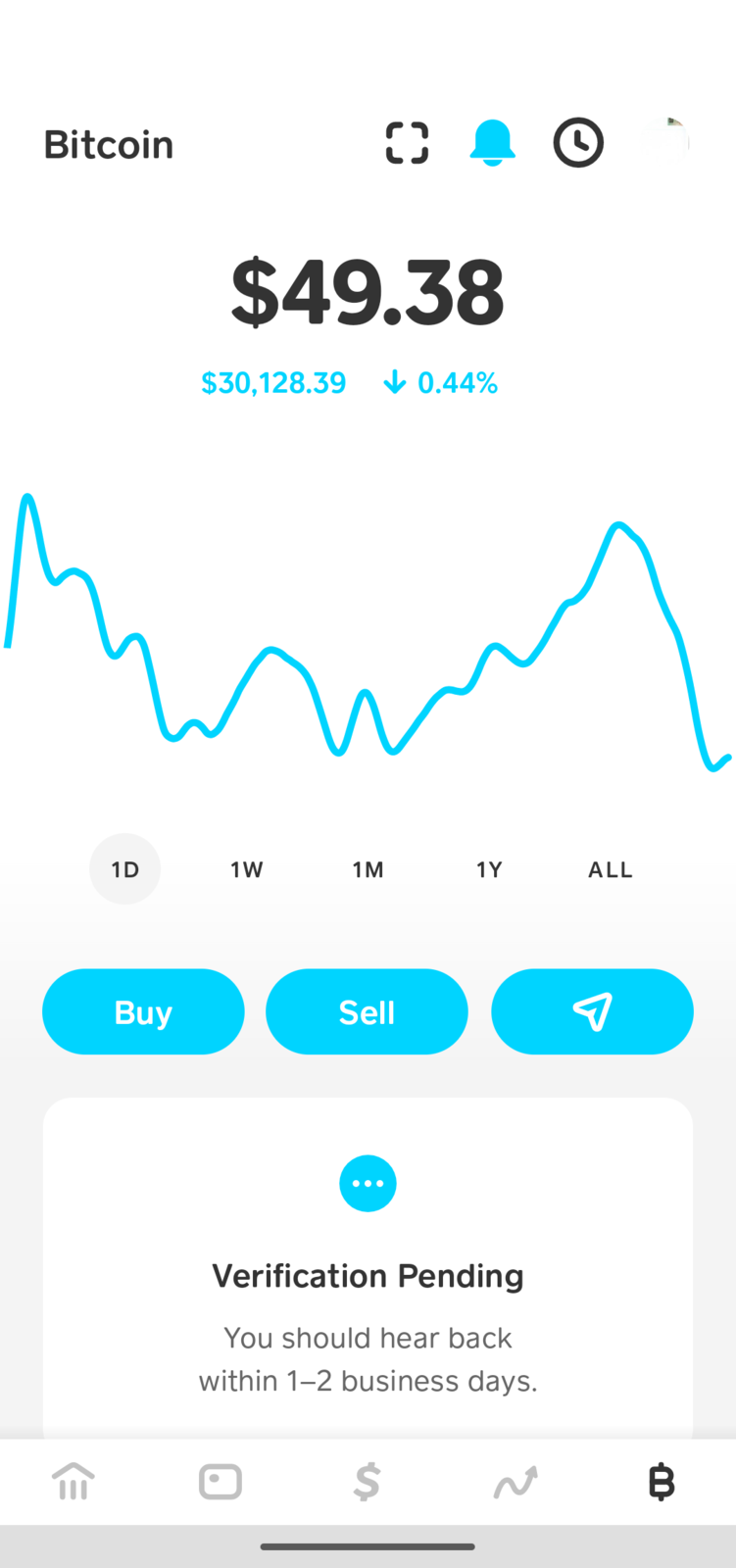This screenshot has width=736, height=1568.
Task: Select the 1Y time range
Action: point(489,869)
